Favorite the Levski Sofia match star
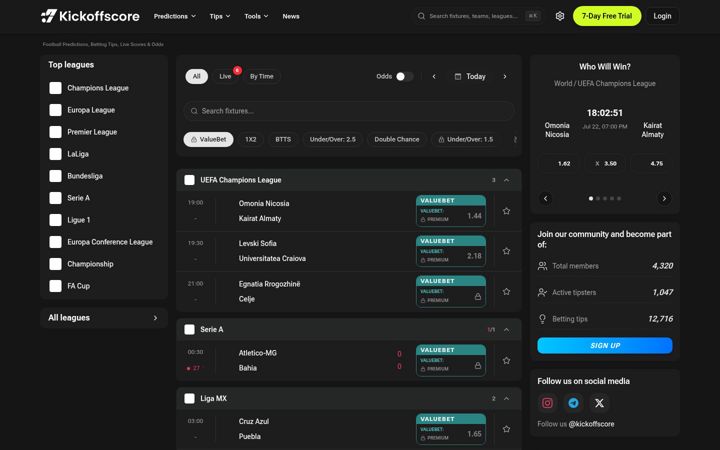The image size is (720, 450). tap(506, 251)
